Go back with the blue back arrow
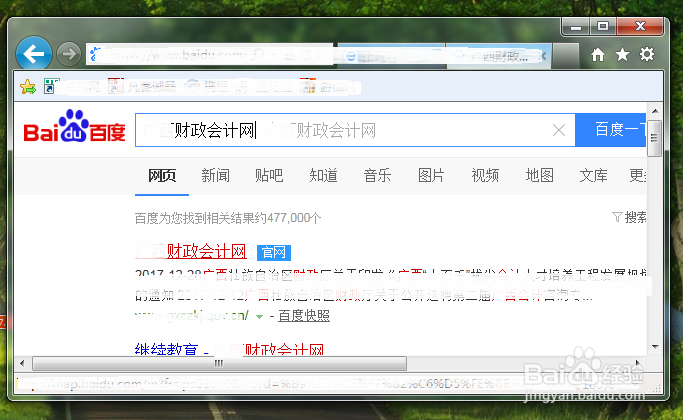This screenshot has width=683, height=420. [34, 54]
